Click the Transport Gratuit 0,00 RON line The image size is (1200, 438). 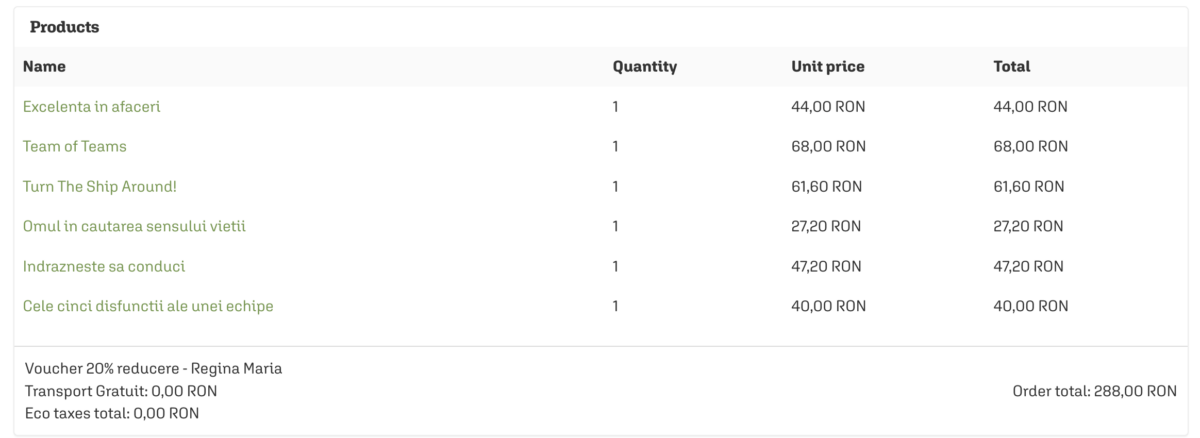click(121, 390)
